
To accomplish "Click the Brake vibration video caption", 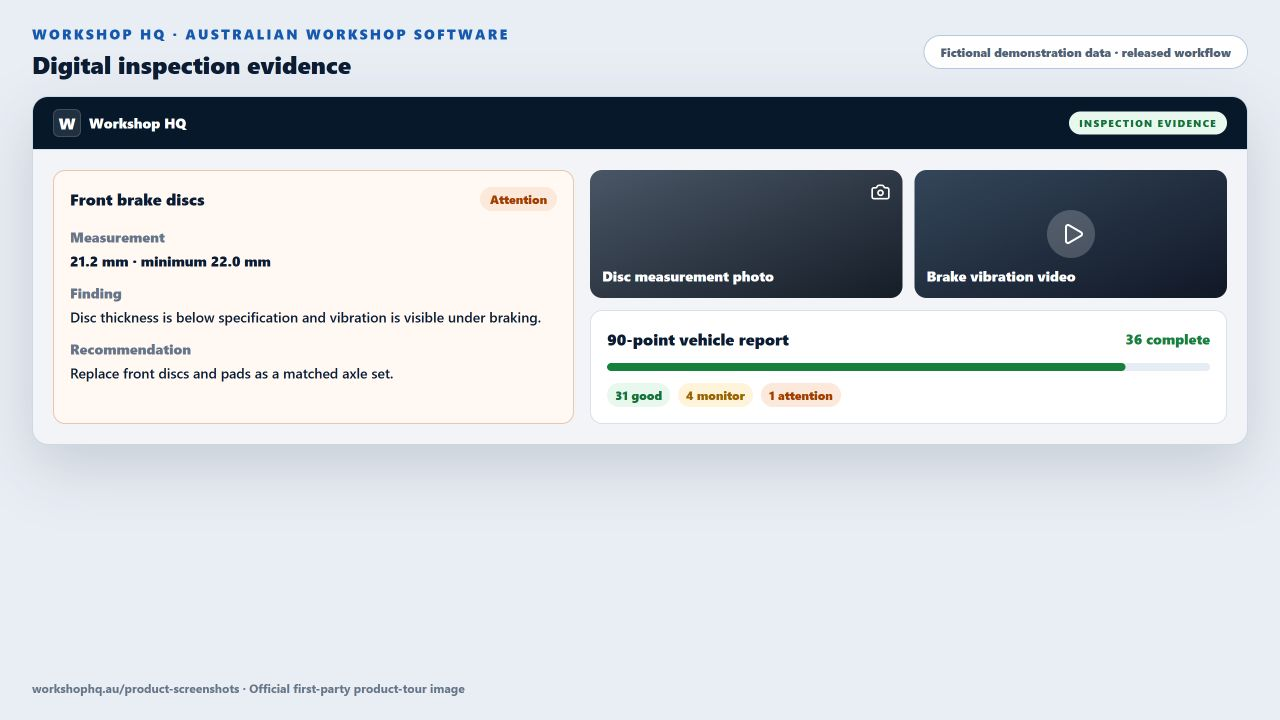I will point(1001,277).
